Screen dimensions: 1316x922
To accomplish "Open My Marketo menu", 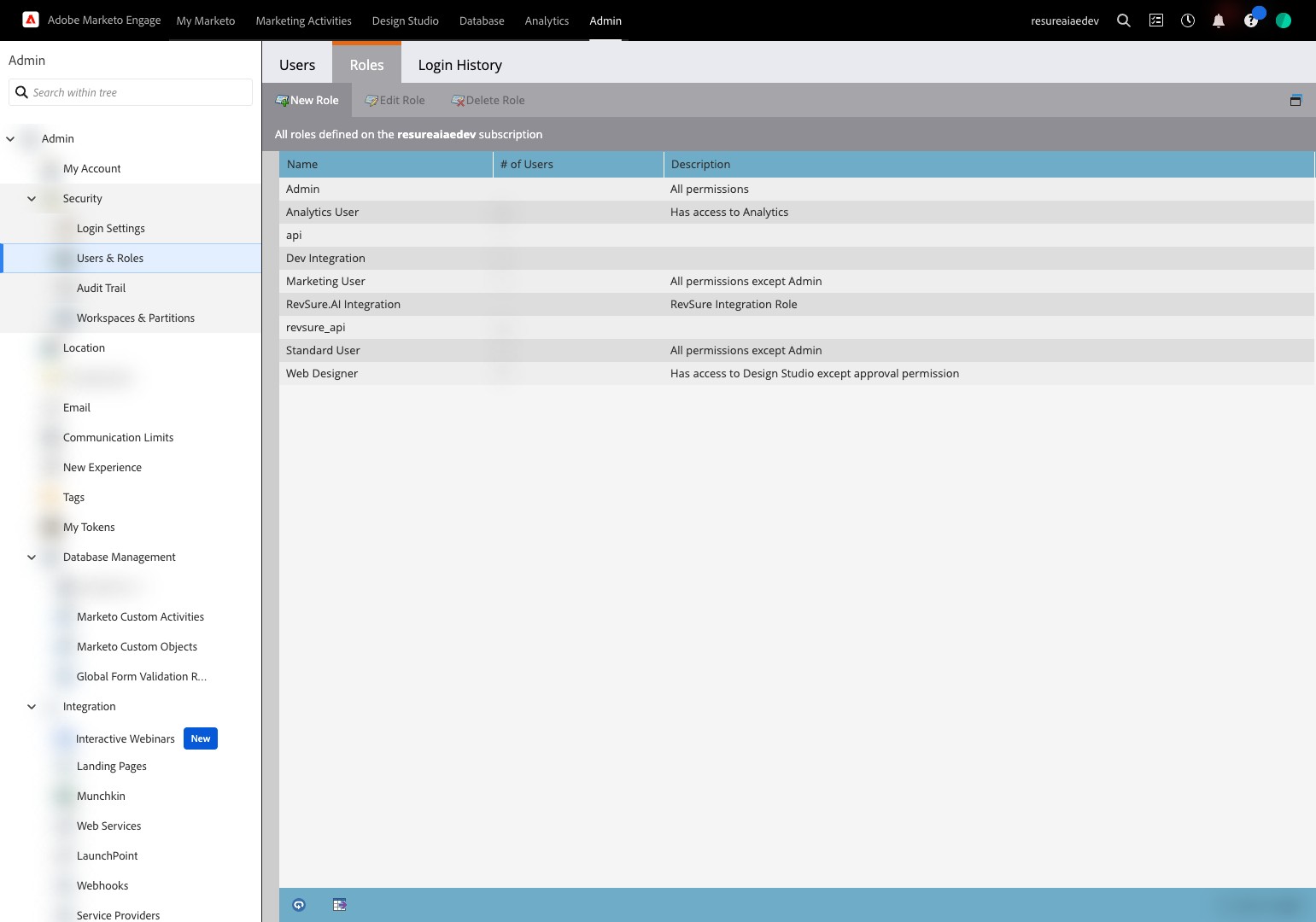I will click(206, 20).
